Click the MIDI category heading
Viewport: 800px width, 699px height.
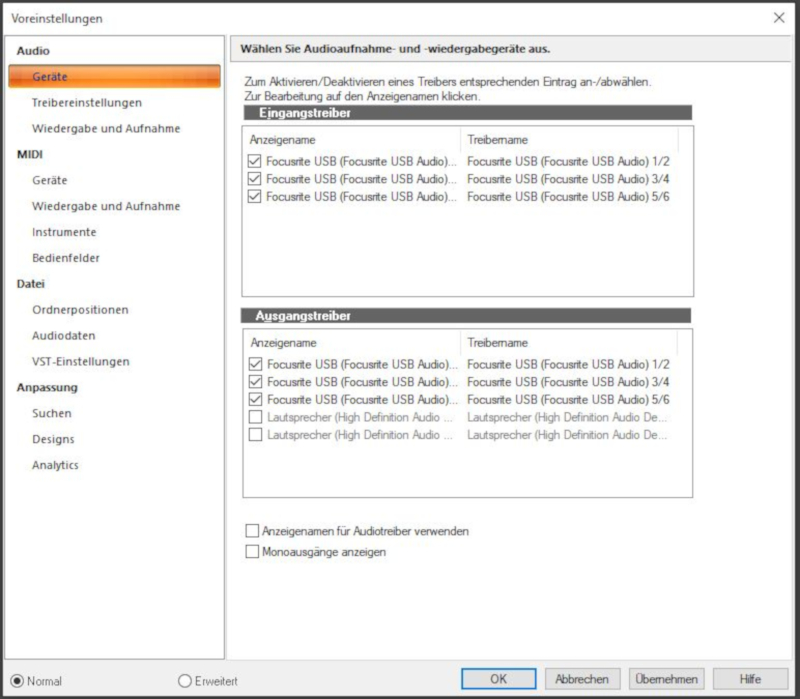(30, 154)
